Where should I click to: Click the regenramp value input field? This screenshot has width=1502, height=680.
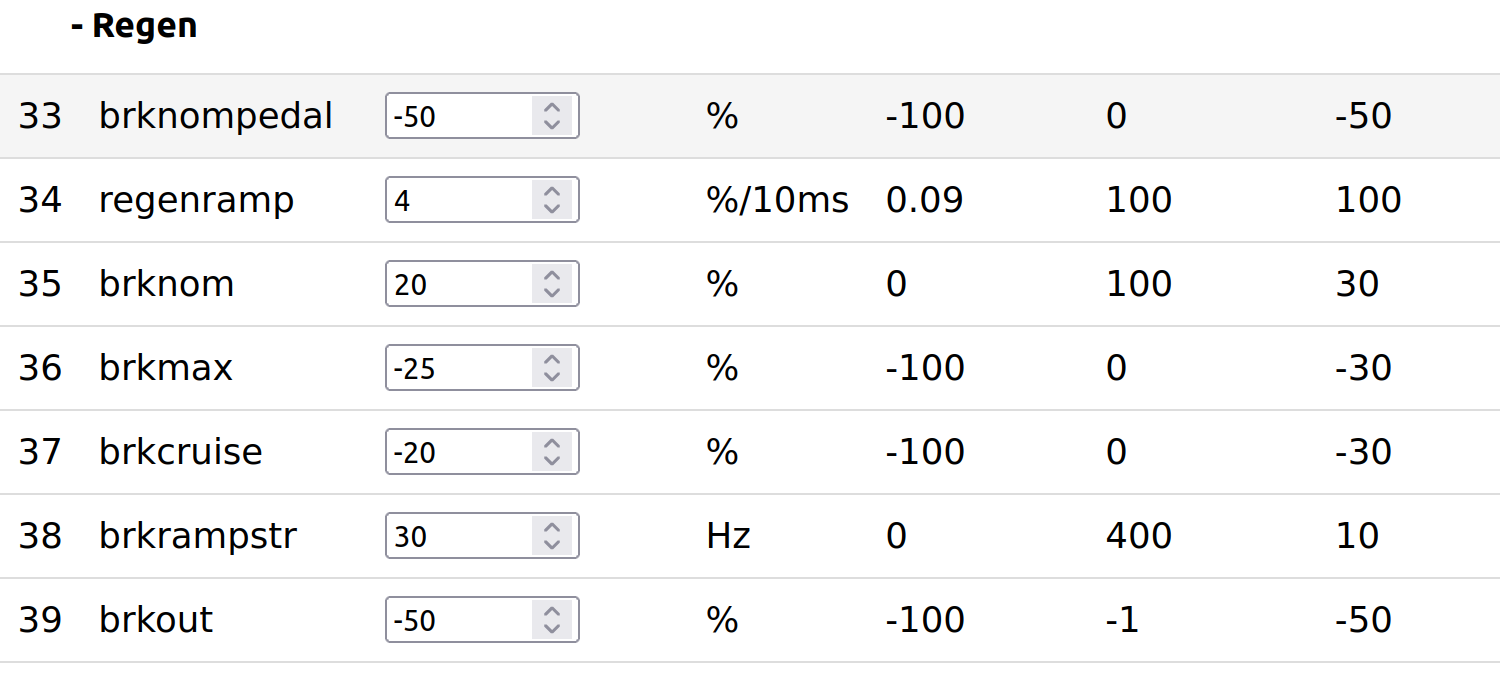(x=460, y=200)
